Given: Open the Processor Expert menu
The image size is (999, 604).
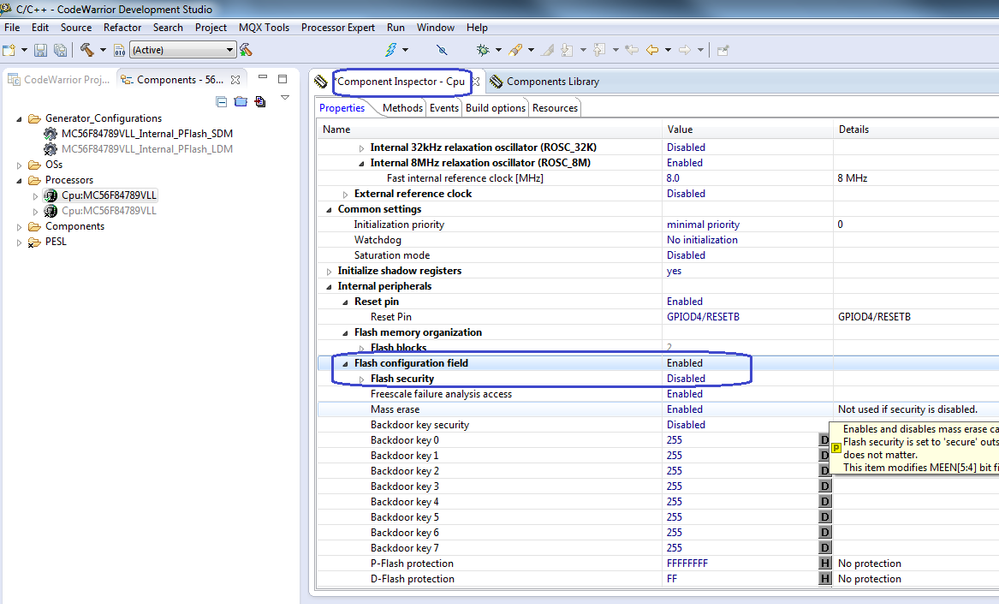Looking at the screenshot, I should pos(337,27).
